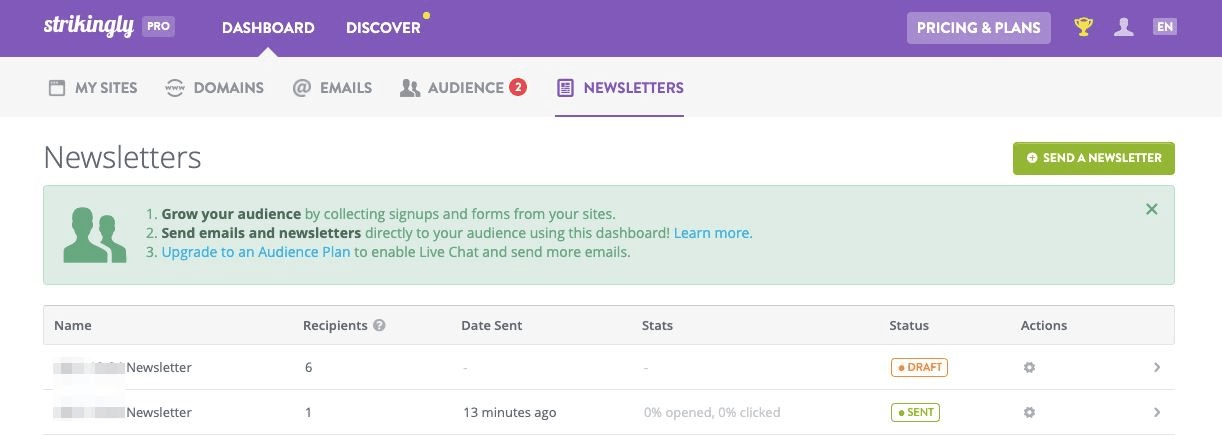This screenshot has height=436, width=1222.
Task: Click the Recipients help question mark icon
Action: (379, 326)
